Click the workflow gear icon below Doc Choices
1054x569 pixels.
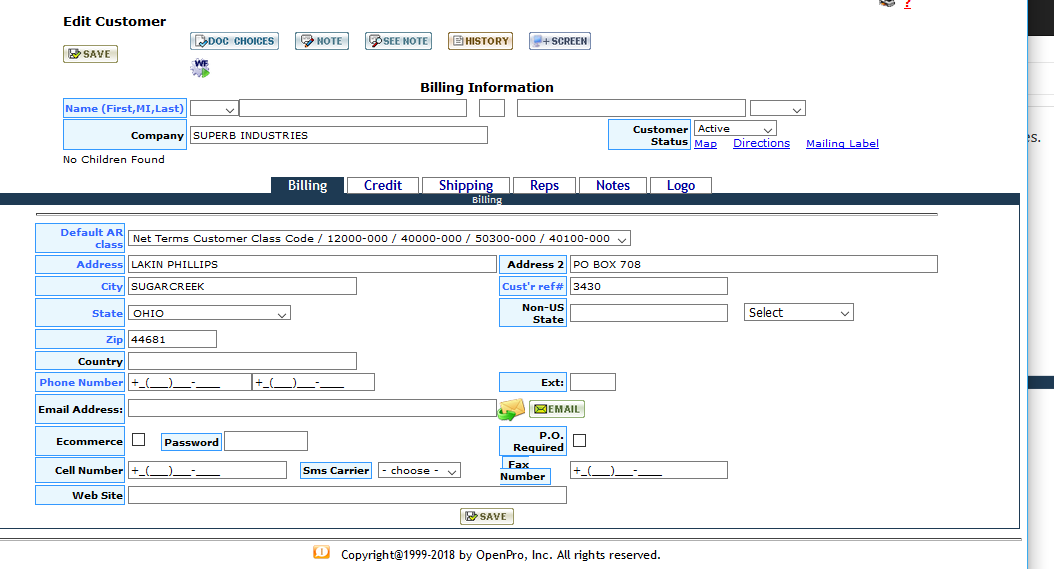201,69
